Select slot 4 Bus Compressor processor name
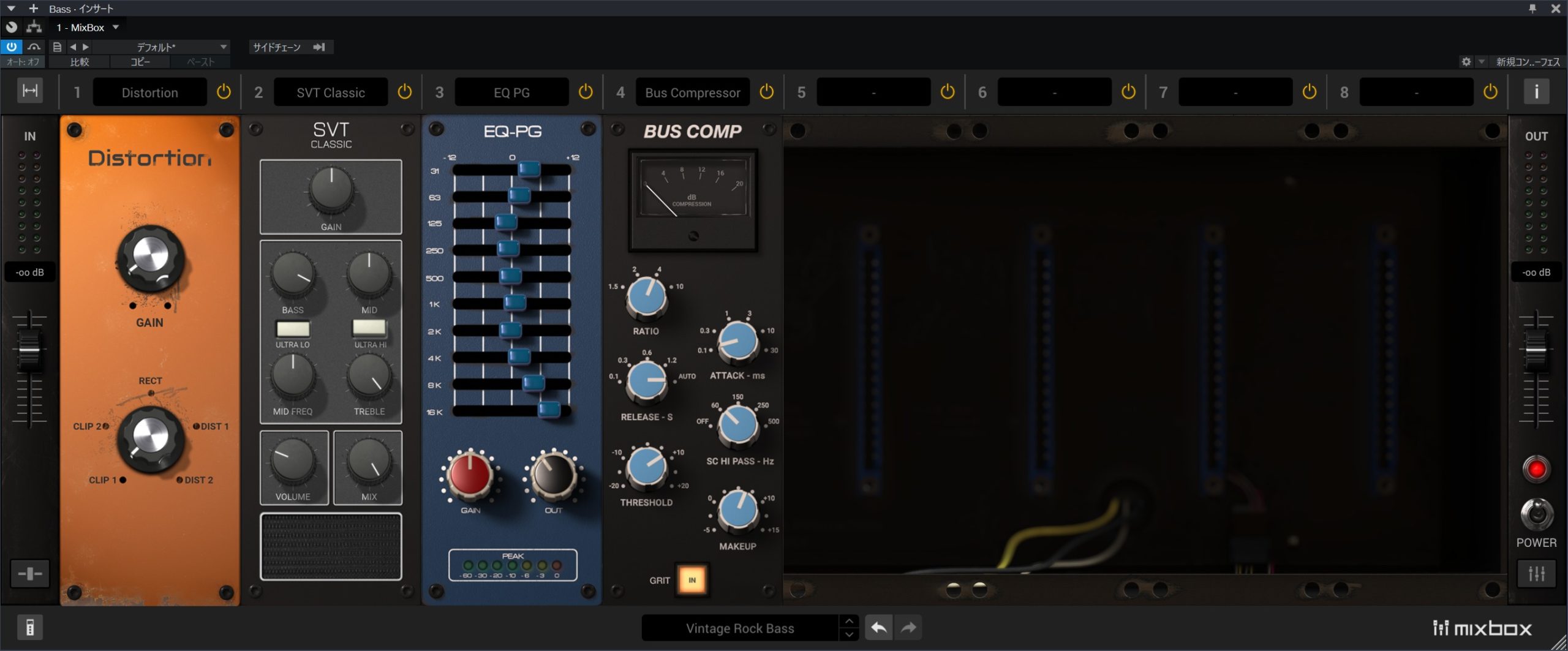1568x651 pixels. (x=693, y=92)
